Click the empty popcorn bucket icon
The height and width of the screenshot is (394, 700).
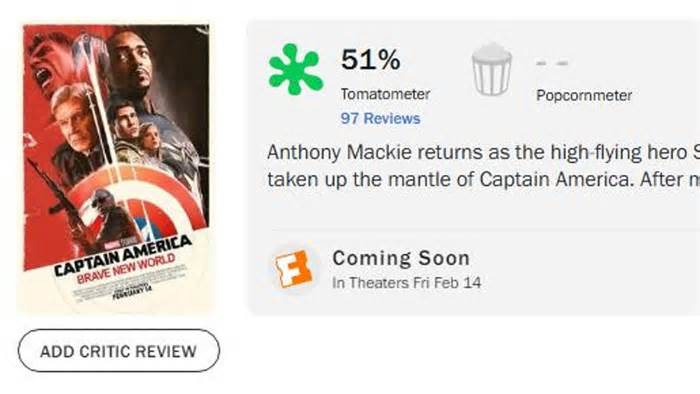coord(492,70)
